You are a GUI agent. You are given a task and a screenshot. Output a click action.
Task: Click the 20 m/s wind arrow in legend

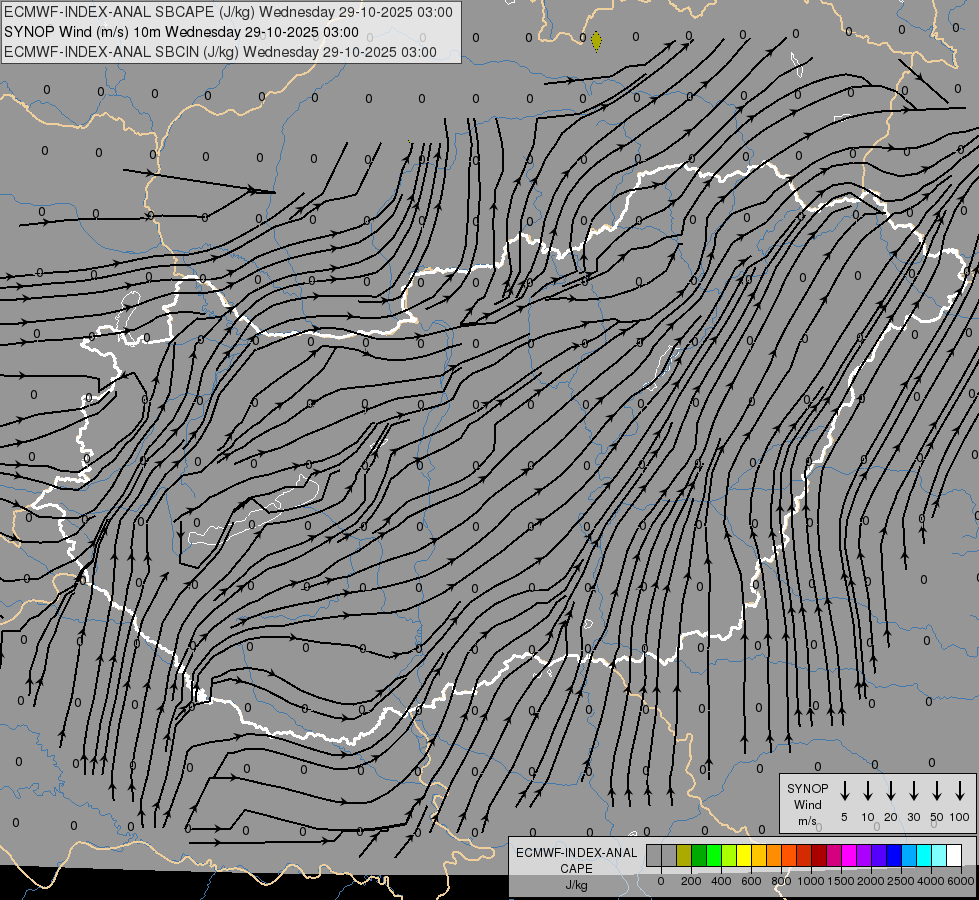(891, 791)
